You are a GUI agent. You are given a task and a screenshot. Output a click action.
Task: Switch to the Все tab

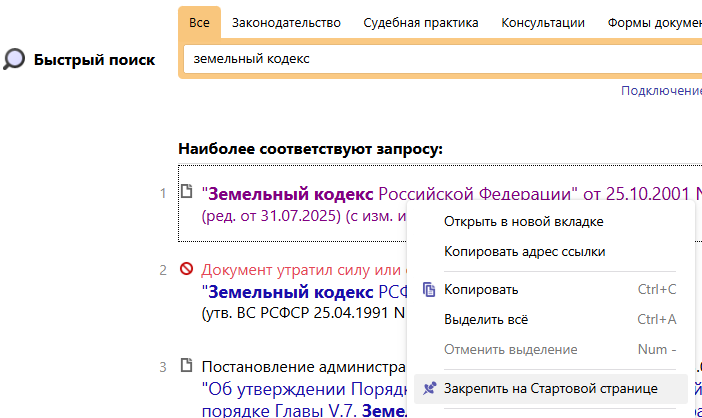199,23
